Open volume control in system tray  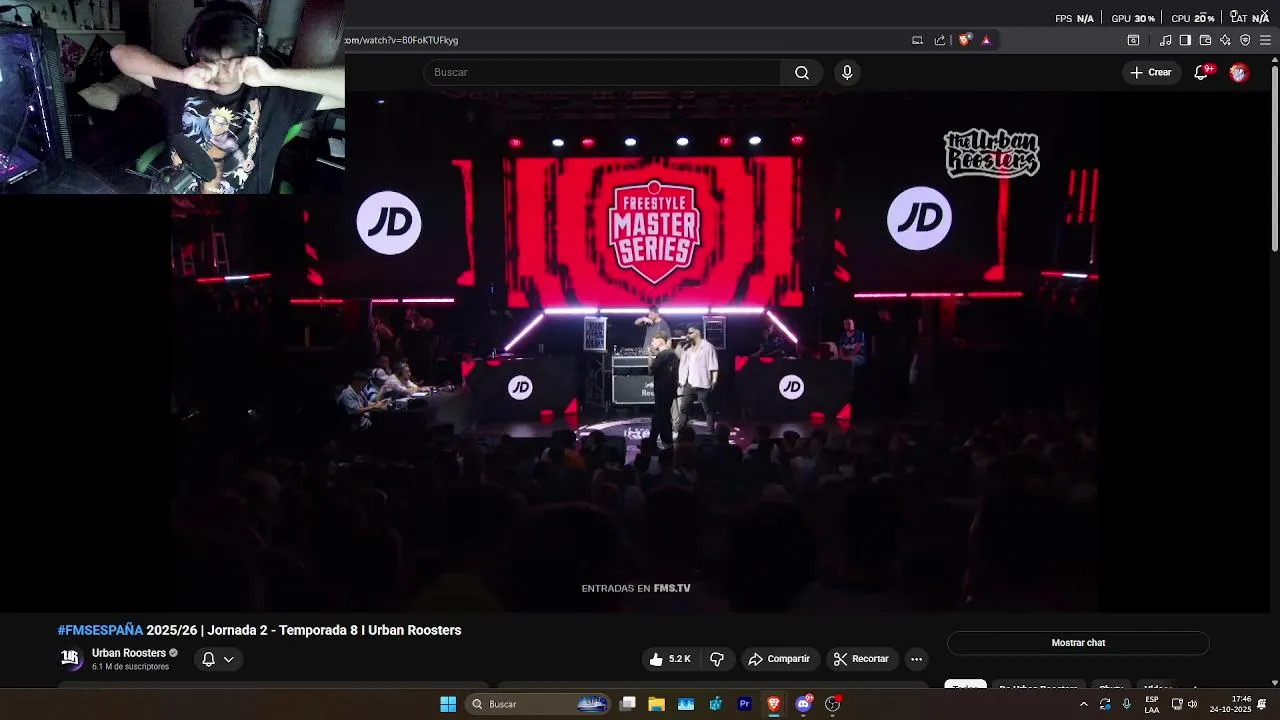click(x=1192, y=704)
